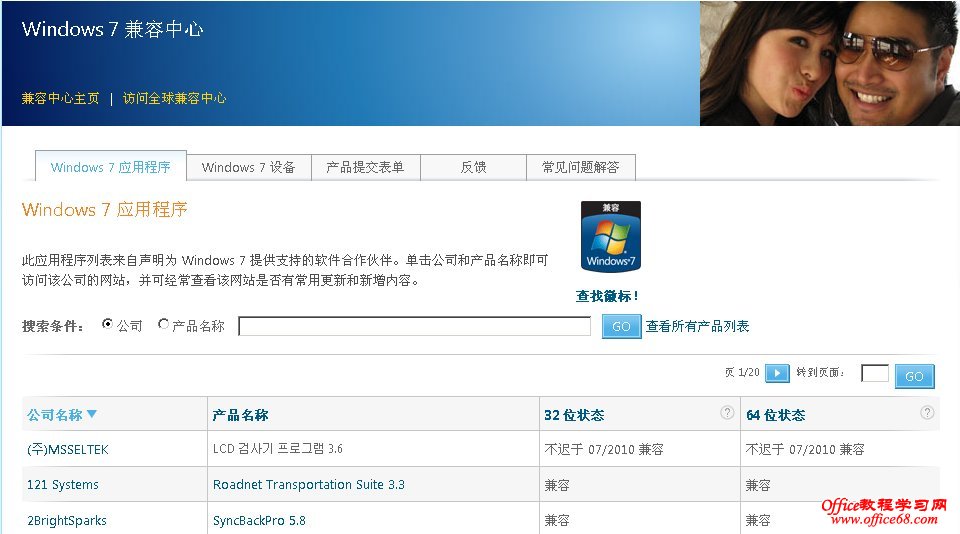Click the Windows 7 compatible logo badge
The height and width of the screenshot is (534, 960).
pyautogui.click(x=610, y=236)
